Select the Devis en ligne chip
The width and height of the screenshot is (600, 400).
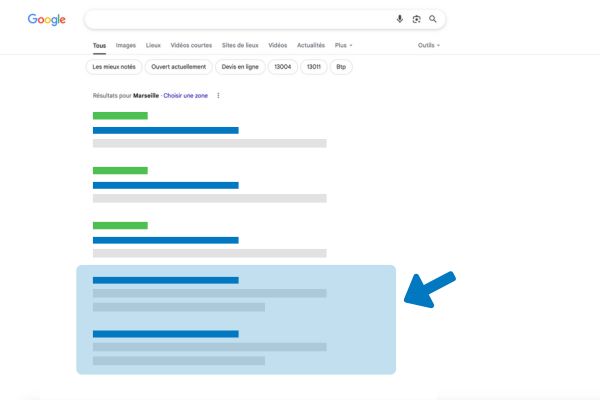tap(240, 67)
